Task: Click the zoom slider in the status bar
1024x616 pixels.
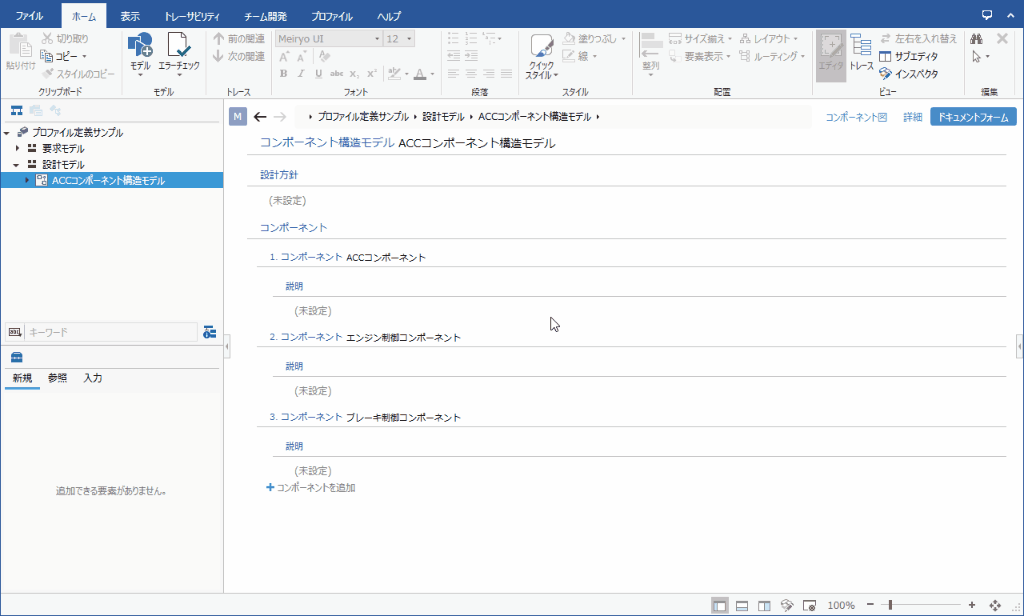Action: click(890, 605)
